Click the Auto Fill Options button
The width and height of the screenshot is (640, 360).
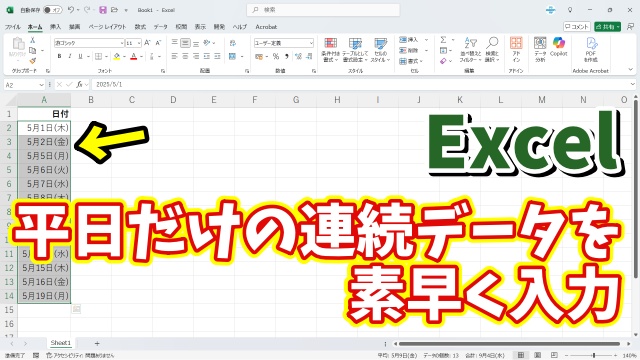(76, 309)
